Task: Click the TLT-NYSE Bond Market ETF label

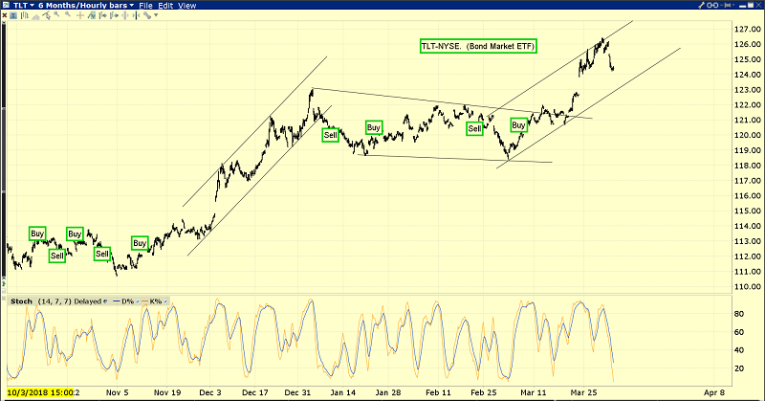Action: (x=478, y=47)
